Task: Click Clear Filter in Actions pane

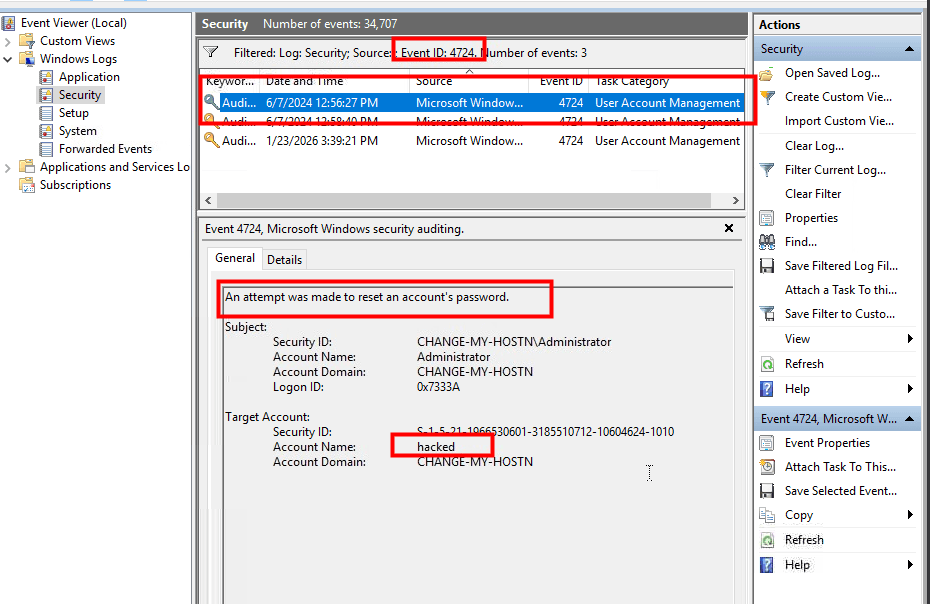Action: [x=813, y=194]
